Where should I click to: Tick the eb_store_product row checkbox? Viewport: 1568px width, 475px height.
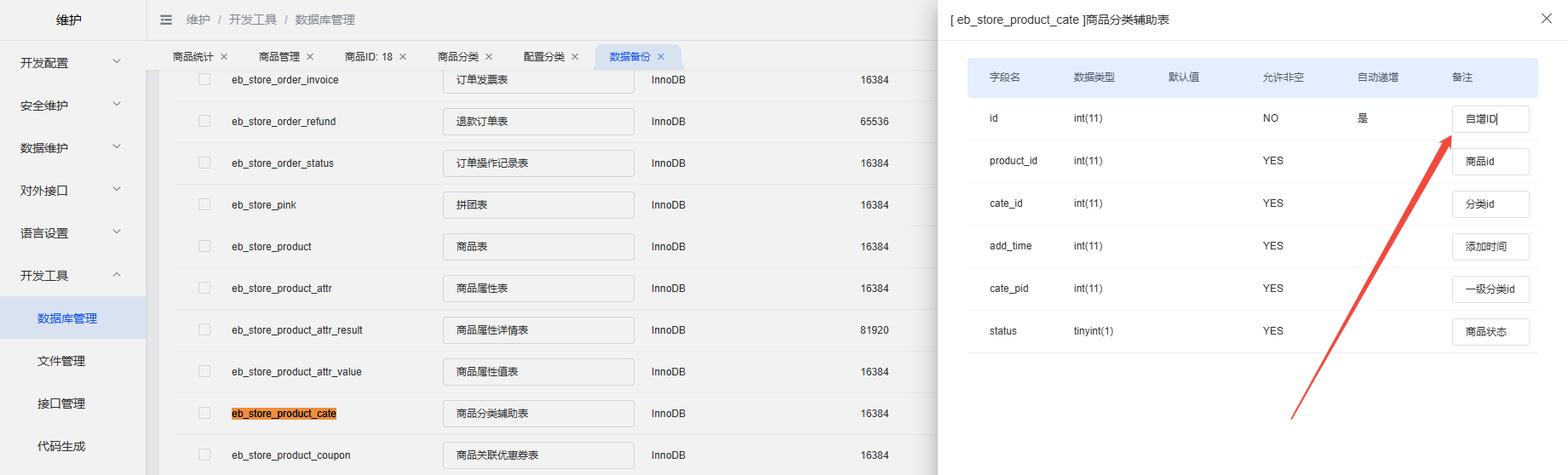[x=204, y=246]
